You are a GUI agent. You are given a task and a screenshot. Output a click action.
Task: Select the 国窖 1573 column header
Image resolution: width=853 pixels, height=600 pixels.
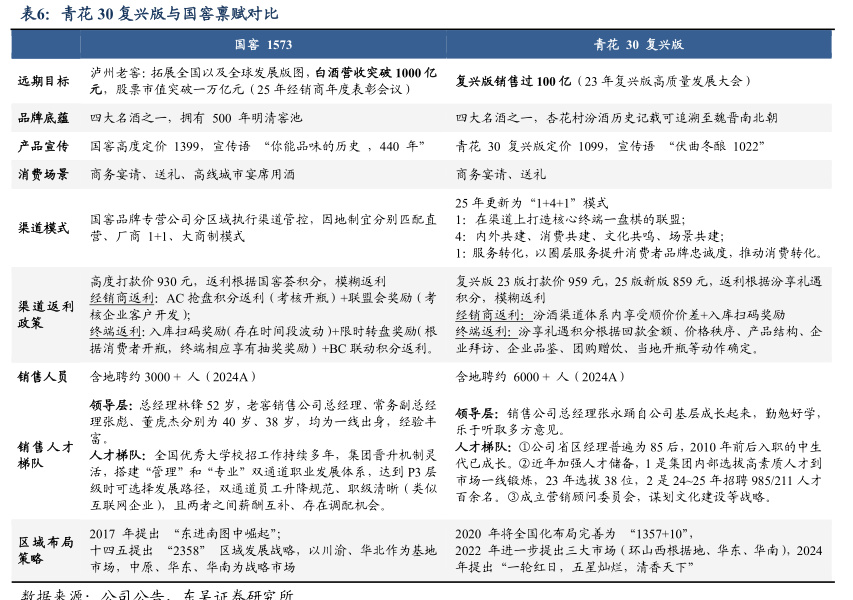[x=263, y=45]
